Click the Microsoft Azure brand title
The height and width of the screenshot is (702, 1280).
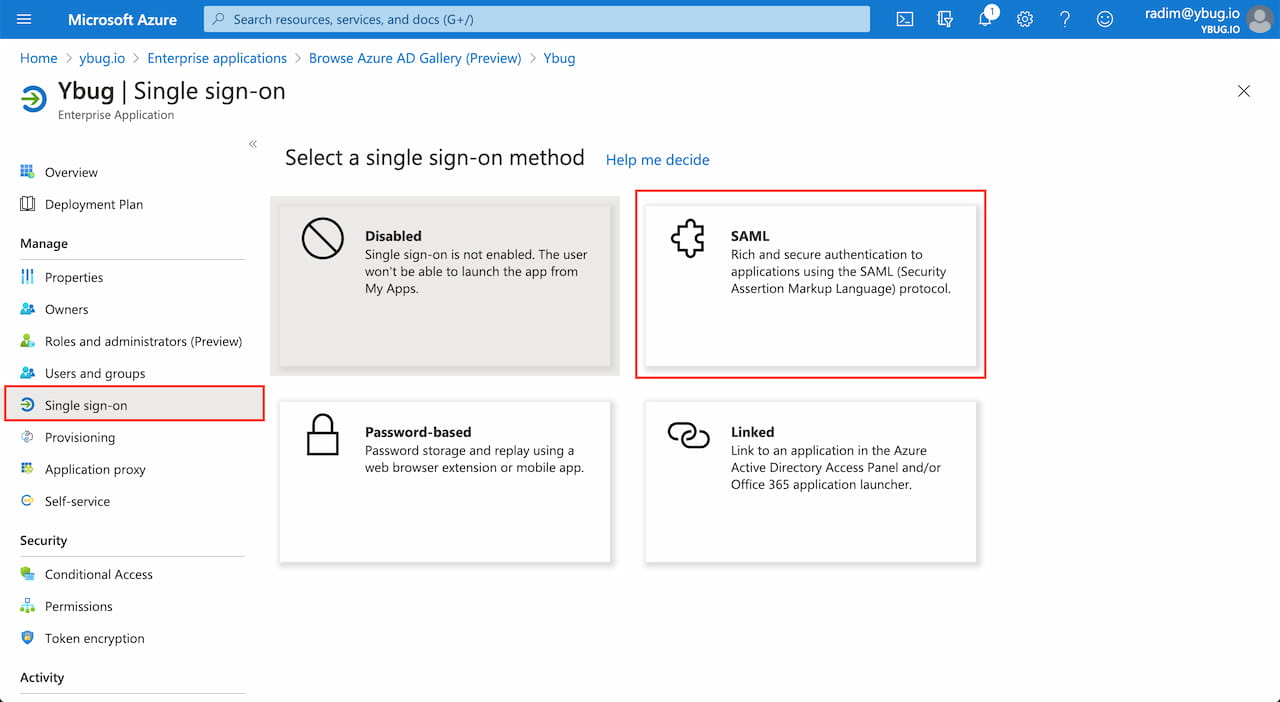coord(122,19)
